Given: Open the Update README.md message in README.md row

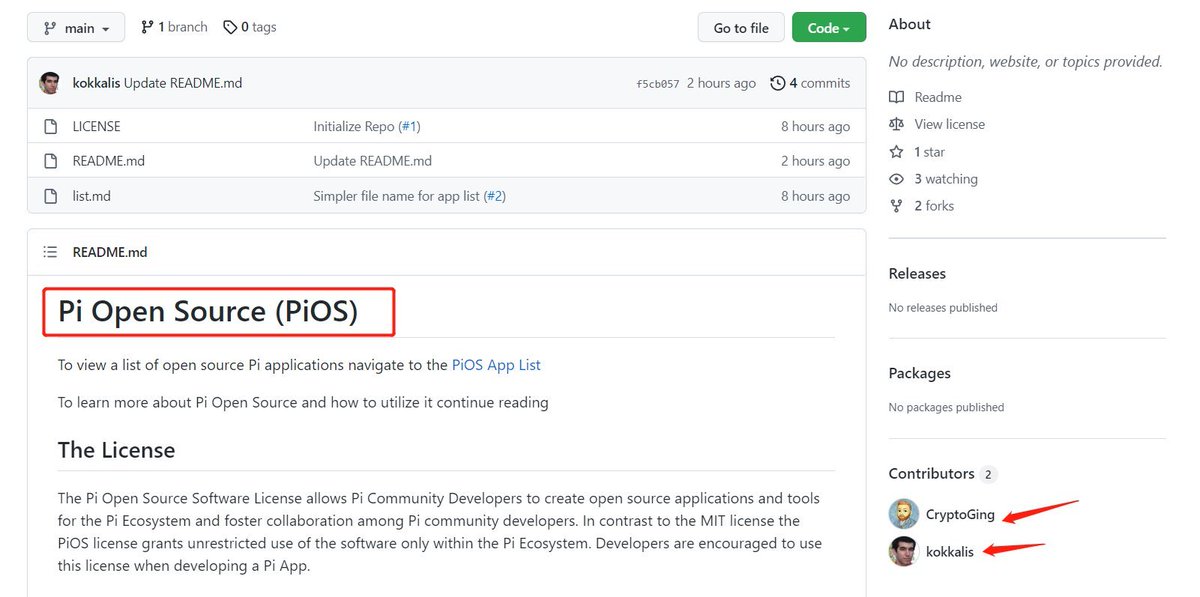Looking at the screenshot, I should pyautogui.click(x=373, y=161).
